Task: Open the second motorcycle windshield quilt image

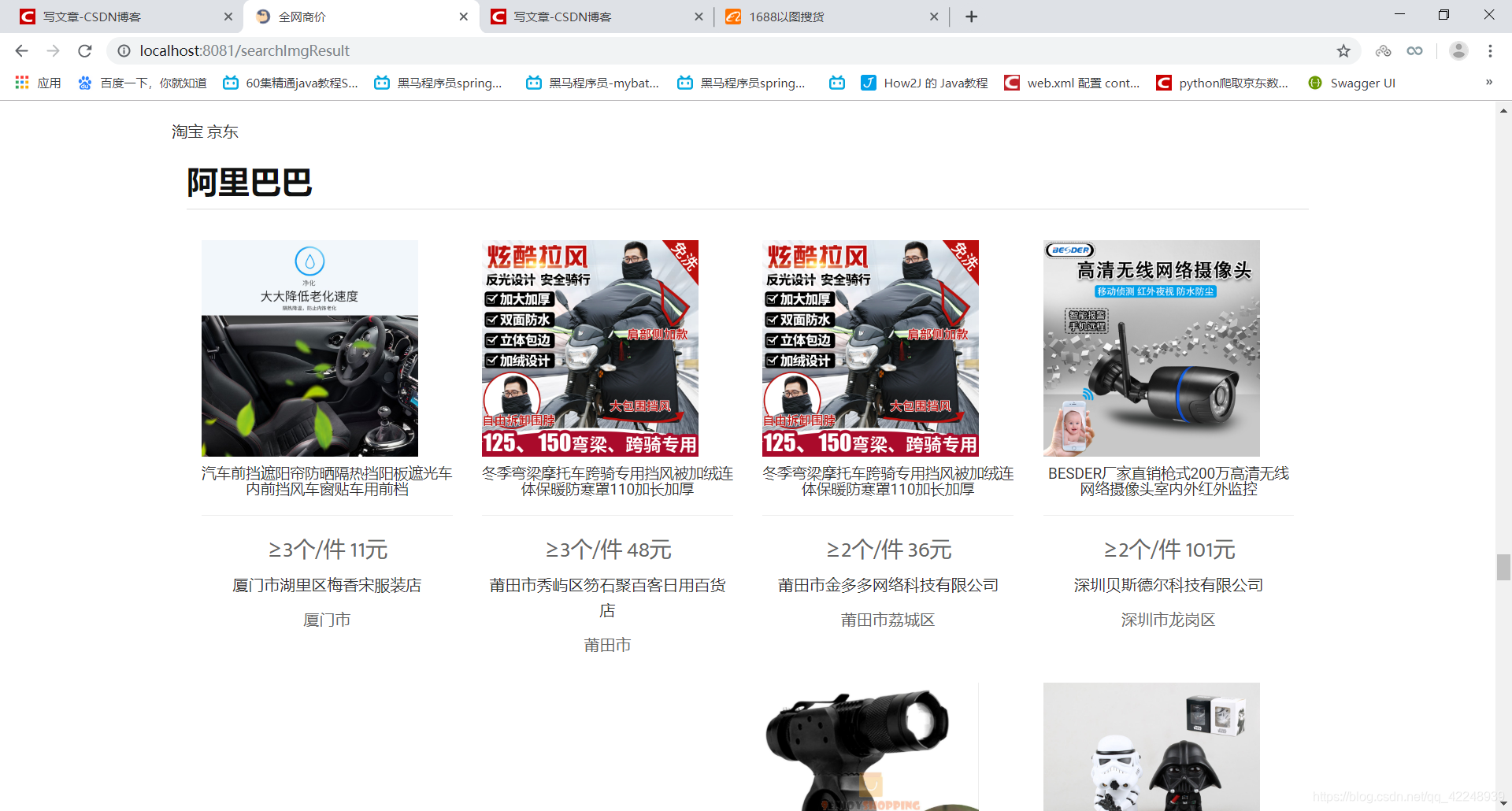Action: click(x=590, y=348)
